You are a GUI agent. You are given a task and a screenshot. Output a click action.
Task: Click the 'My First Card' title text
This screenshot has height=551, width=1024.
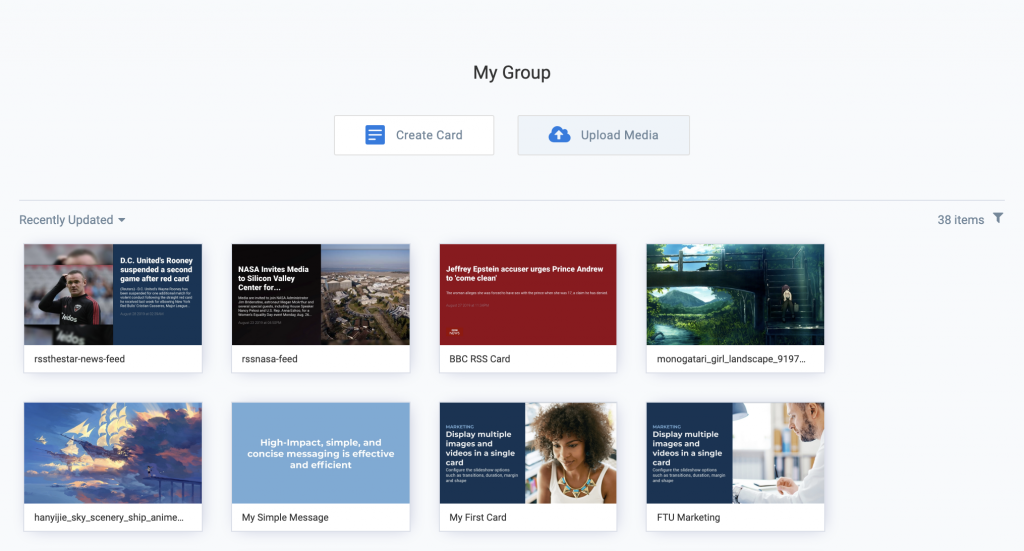(x=477, y=518)
